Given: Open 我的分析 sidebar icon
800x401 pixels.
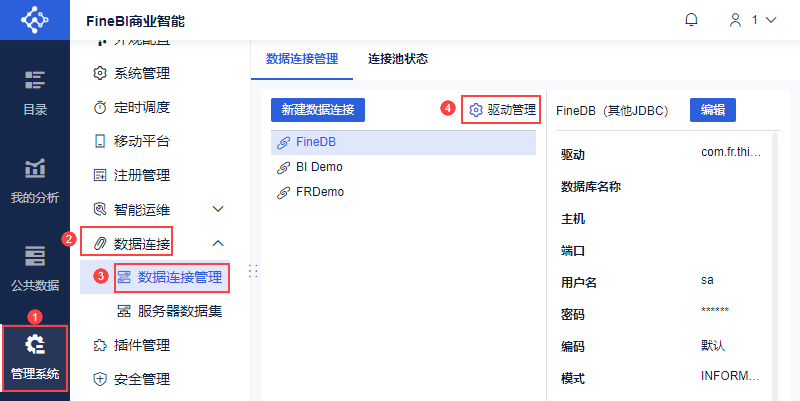Looking at the screenshot, I should point(35,180).
